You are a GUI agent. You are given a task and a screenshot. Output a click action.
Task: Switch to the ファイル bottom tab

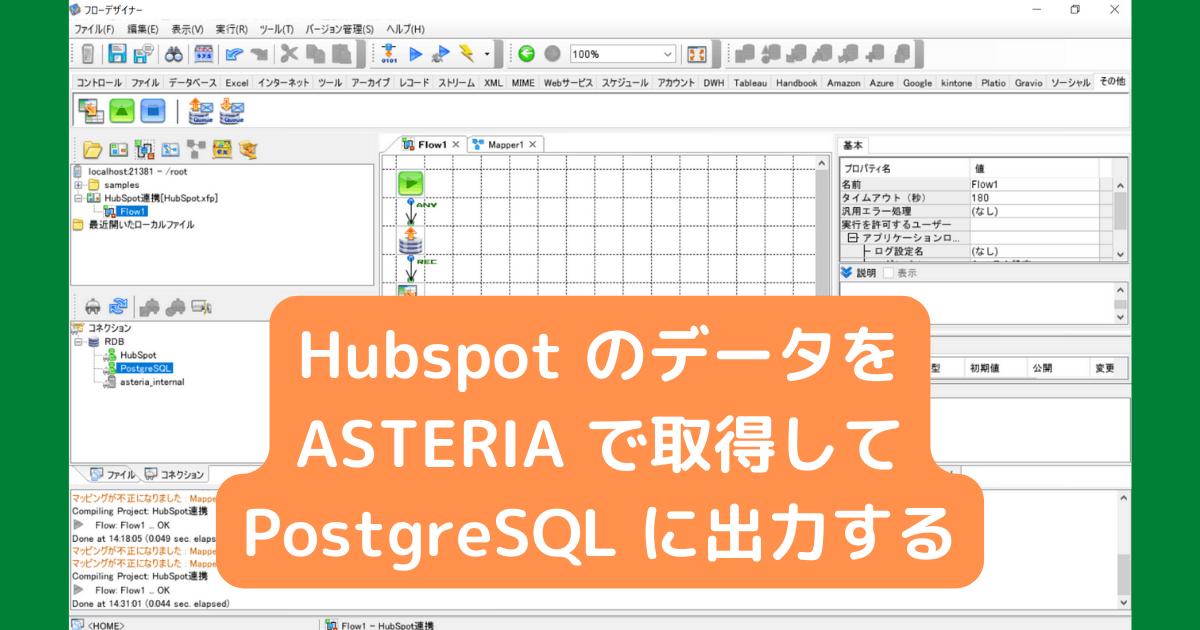(112, 474)
